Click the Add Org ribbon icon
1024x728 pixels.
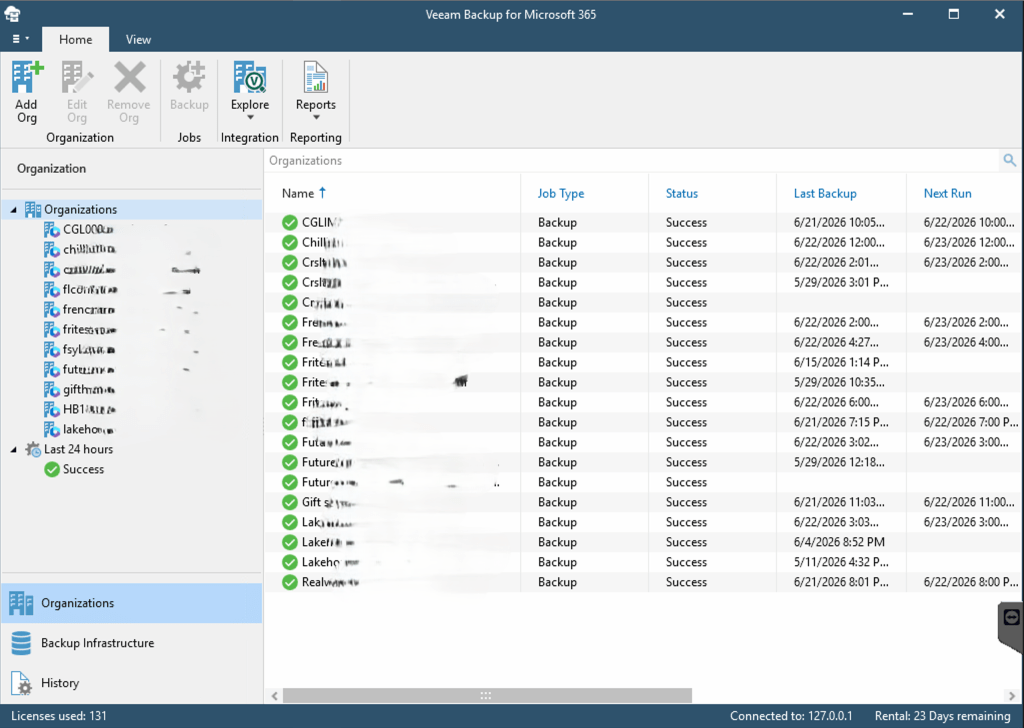(x=27, y=78)
